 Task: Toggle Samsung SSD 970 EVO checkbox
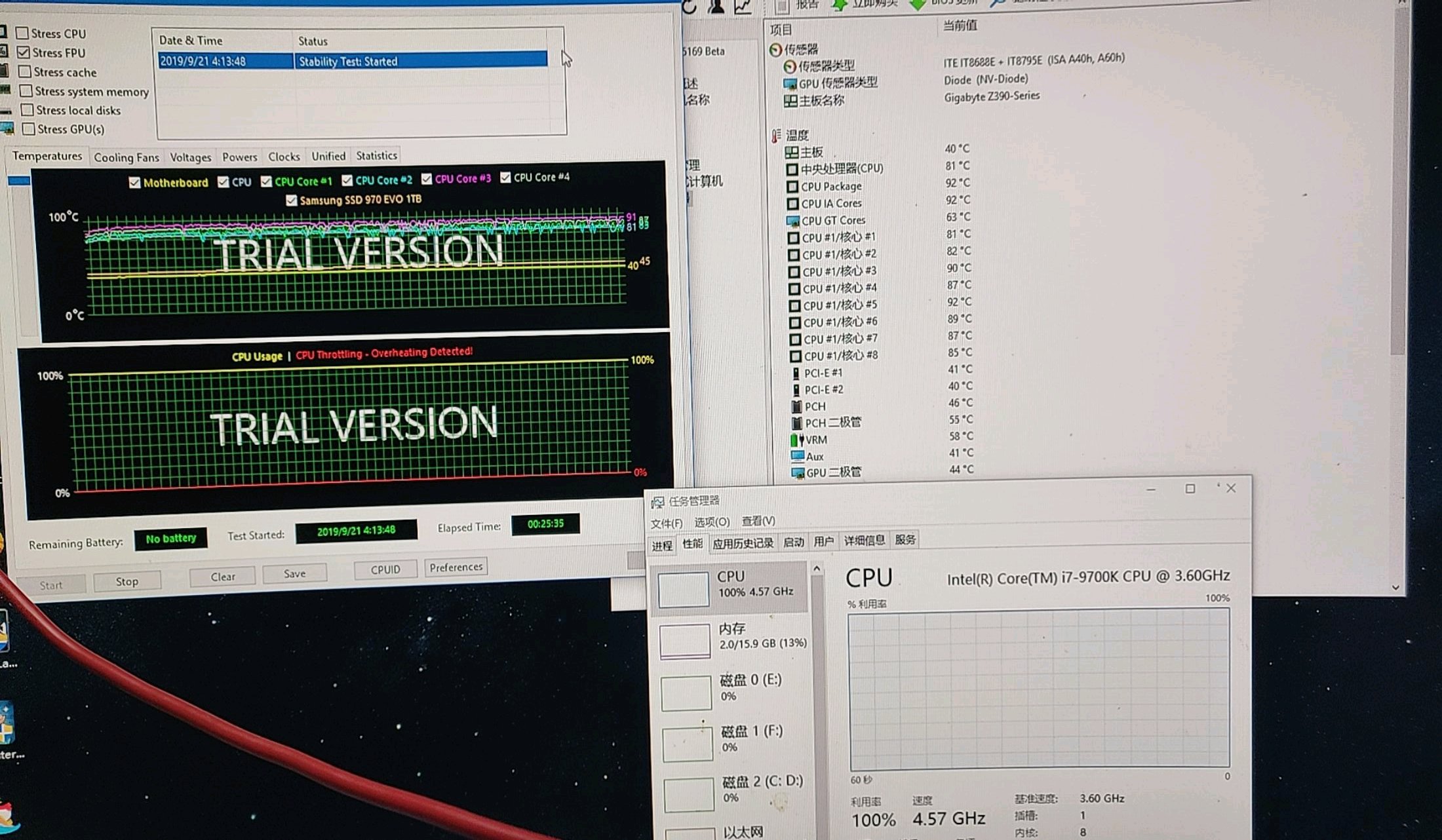(292, 200)
